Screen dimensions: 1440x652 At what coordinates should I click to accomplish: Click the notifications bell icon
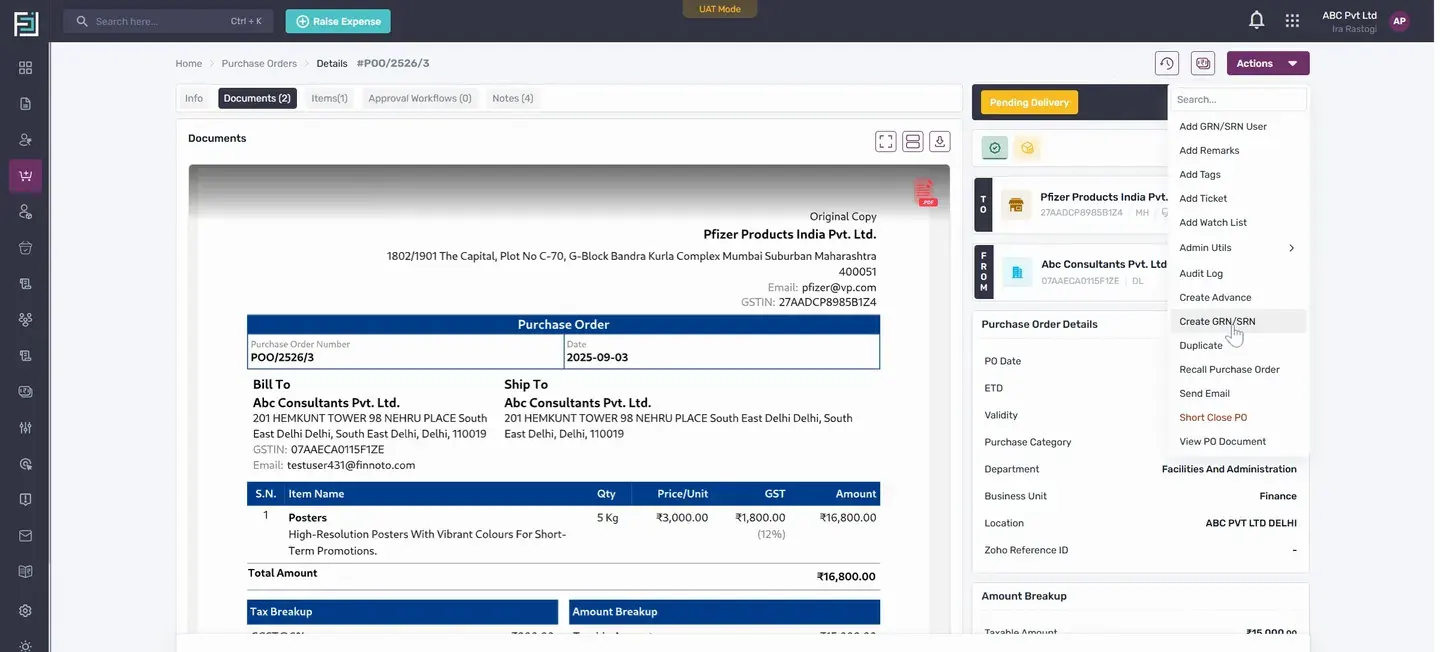1257,20
